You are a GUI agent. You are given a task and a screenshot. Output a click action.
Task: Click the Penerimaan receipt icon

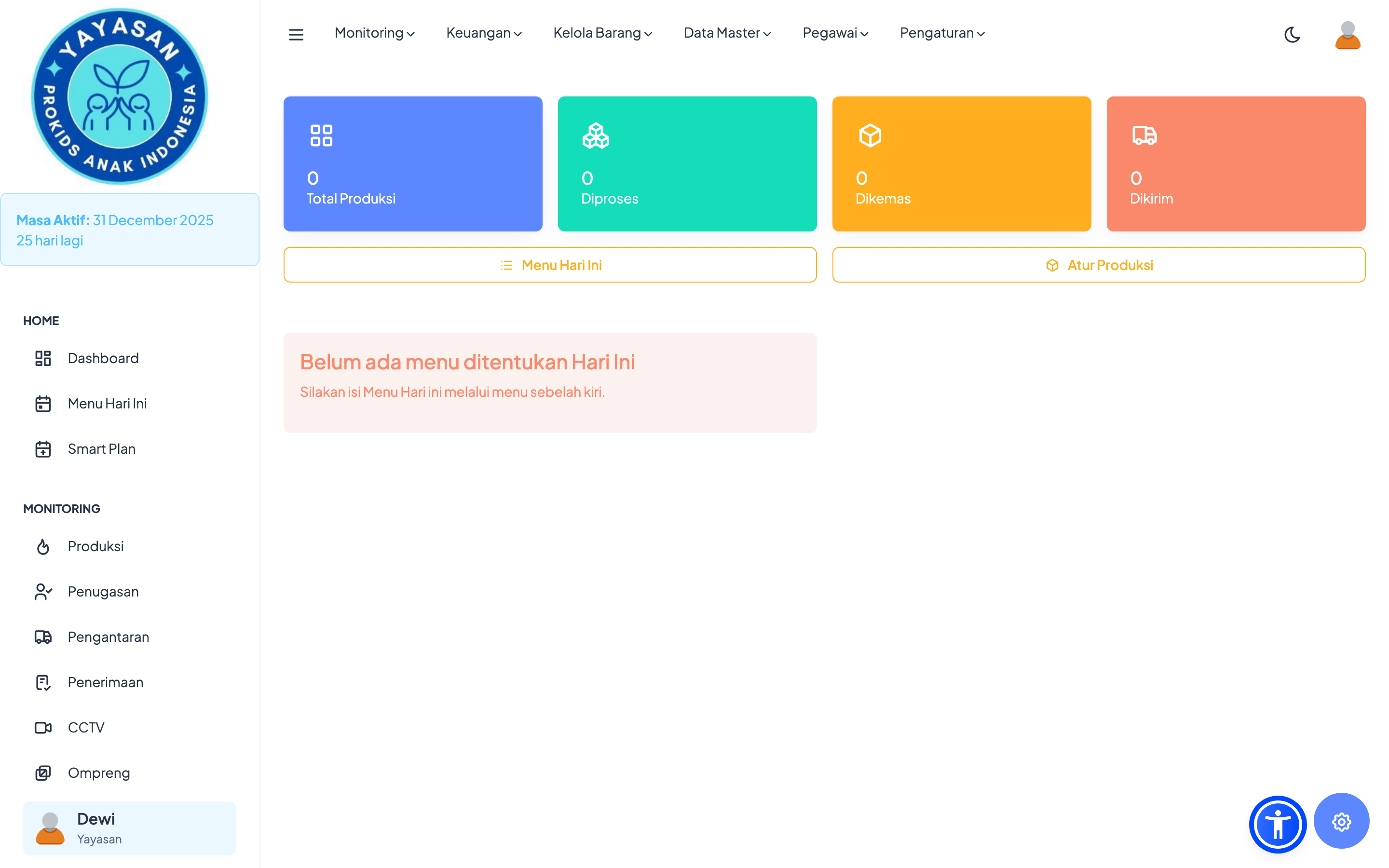(x=43, y=682)
